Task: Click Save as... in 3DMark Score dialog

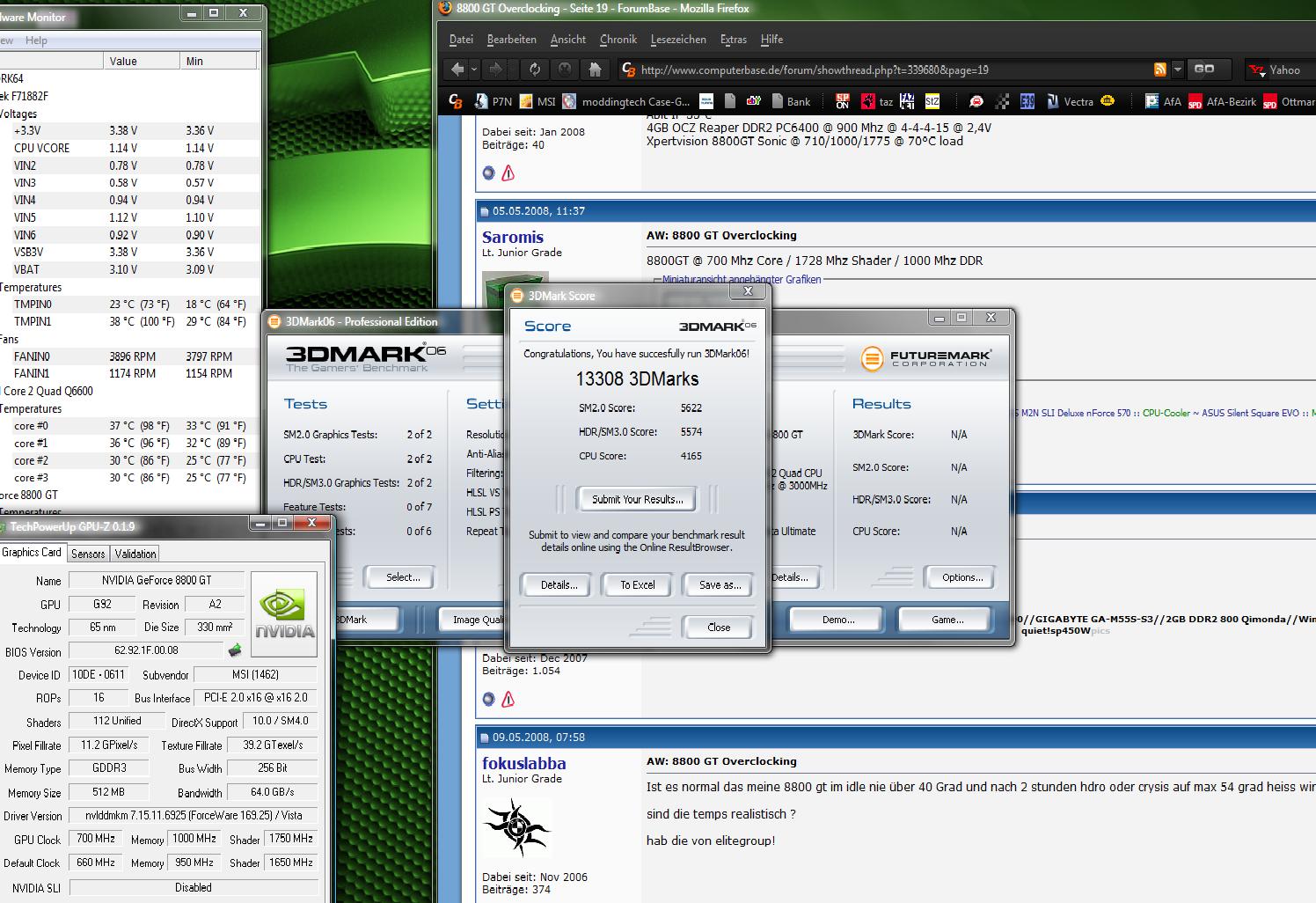Action: pos(720,585)
